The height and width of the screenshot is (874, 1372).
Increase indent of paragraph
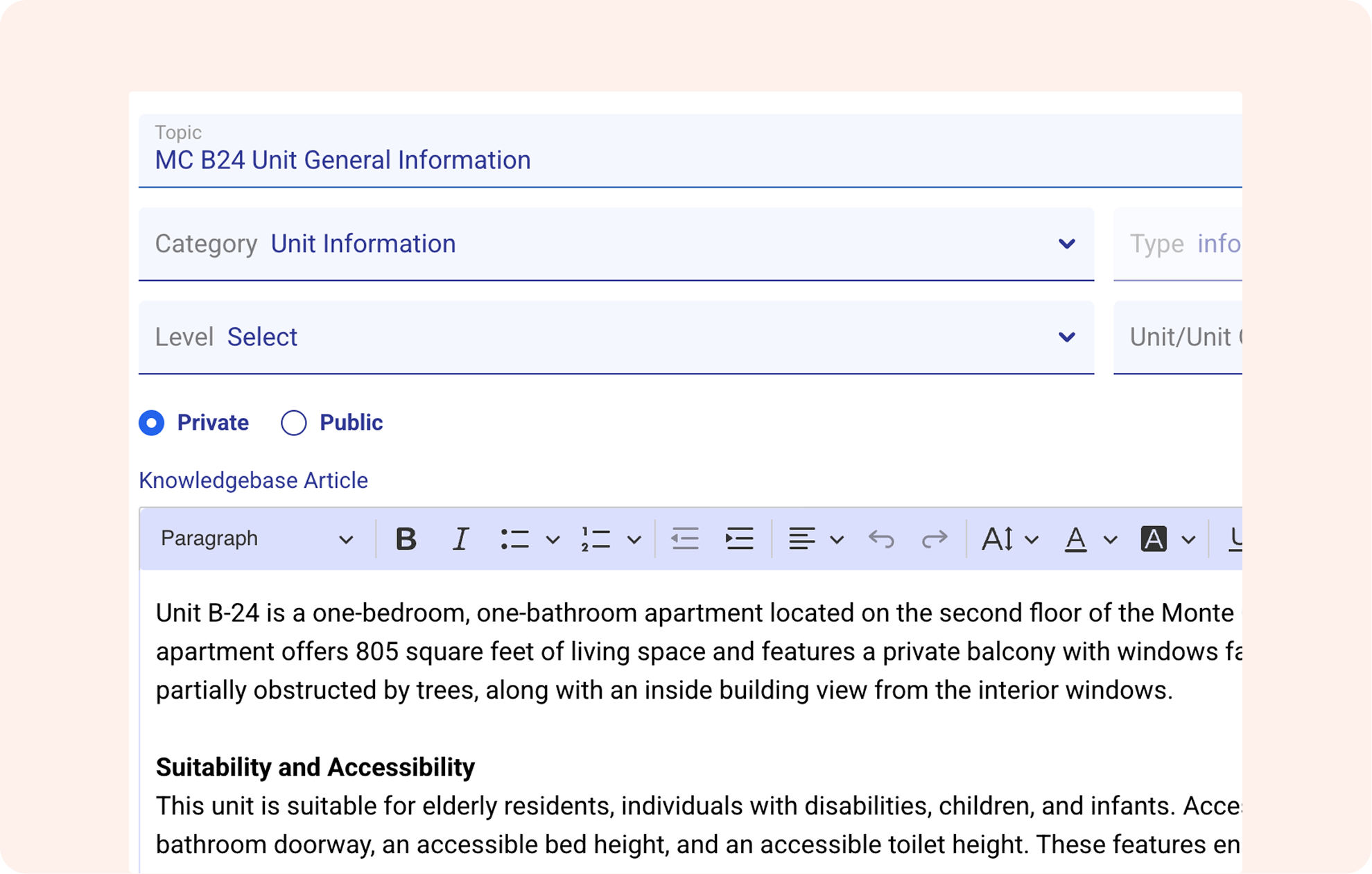point(739,539)
